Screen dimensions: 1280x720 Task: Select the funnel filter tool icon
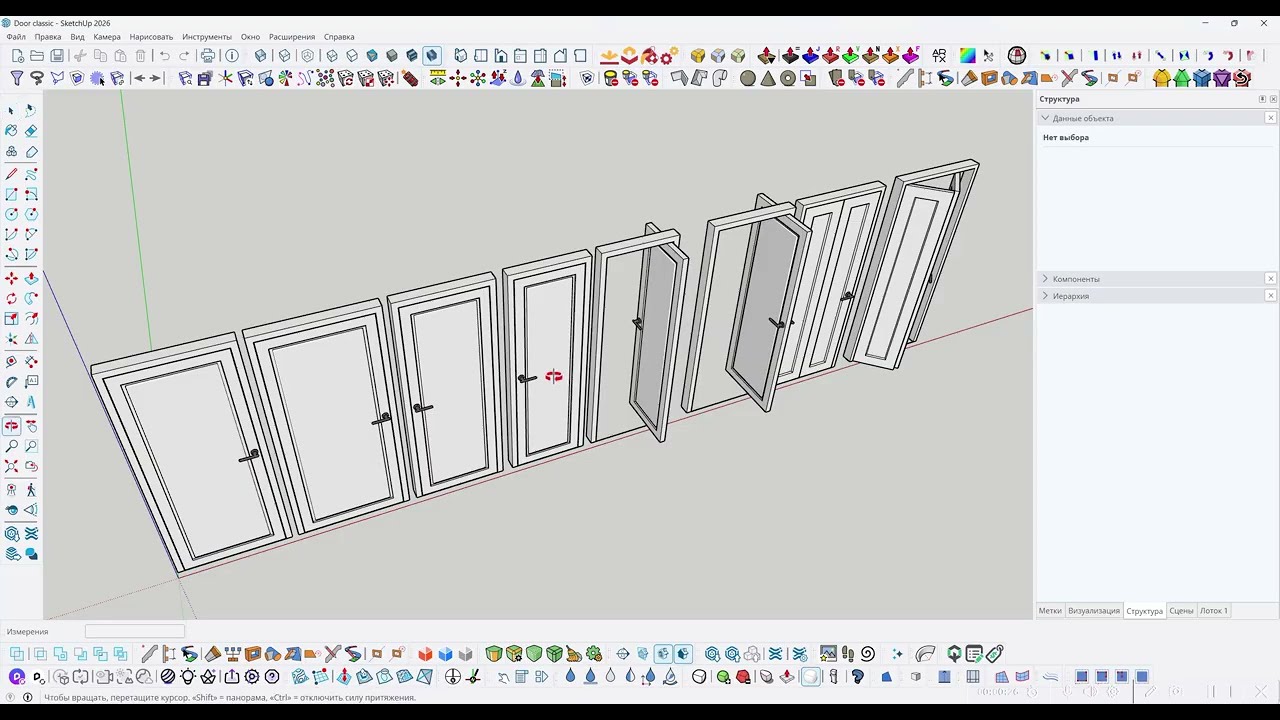tap(17, 78)
